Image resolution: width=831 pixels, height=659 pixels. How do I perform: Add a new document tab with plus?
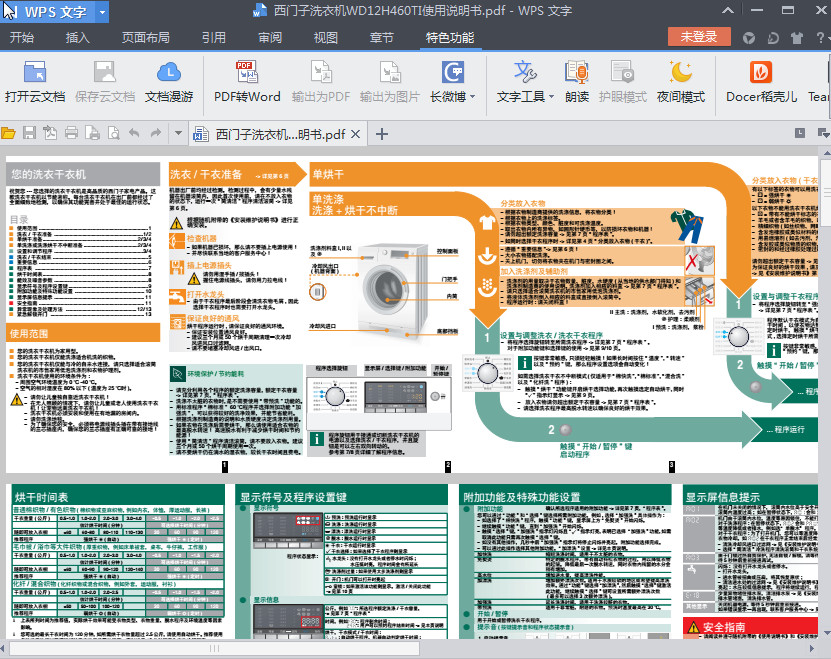(382, 134)
